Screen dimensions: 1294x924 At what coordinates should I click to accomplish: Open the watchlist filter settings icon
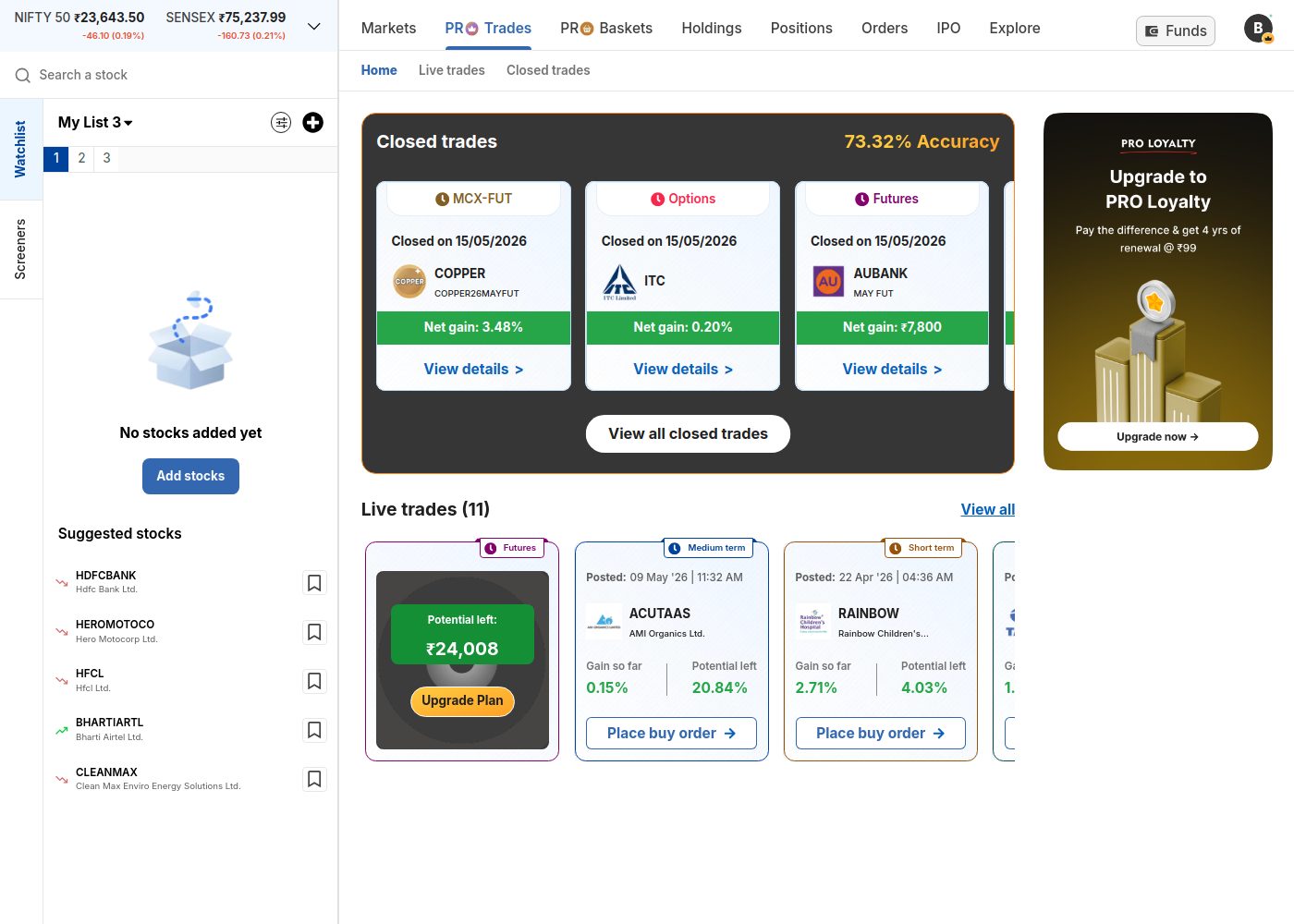tap(281, 122)
